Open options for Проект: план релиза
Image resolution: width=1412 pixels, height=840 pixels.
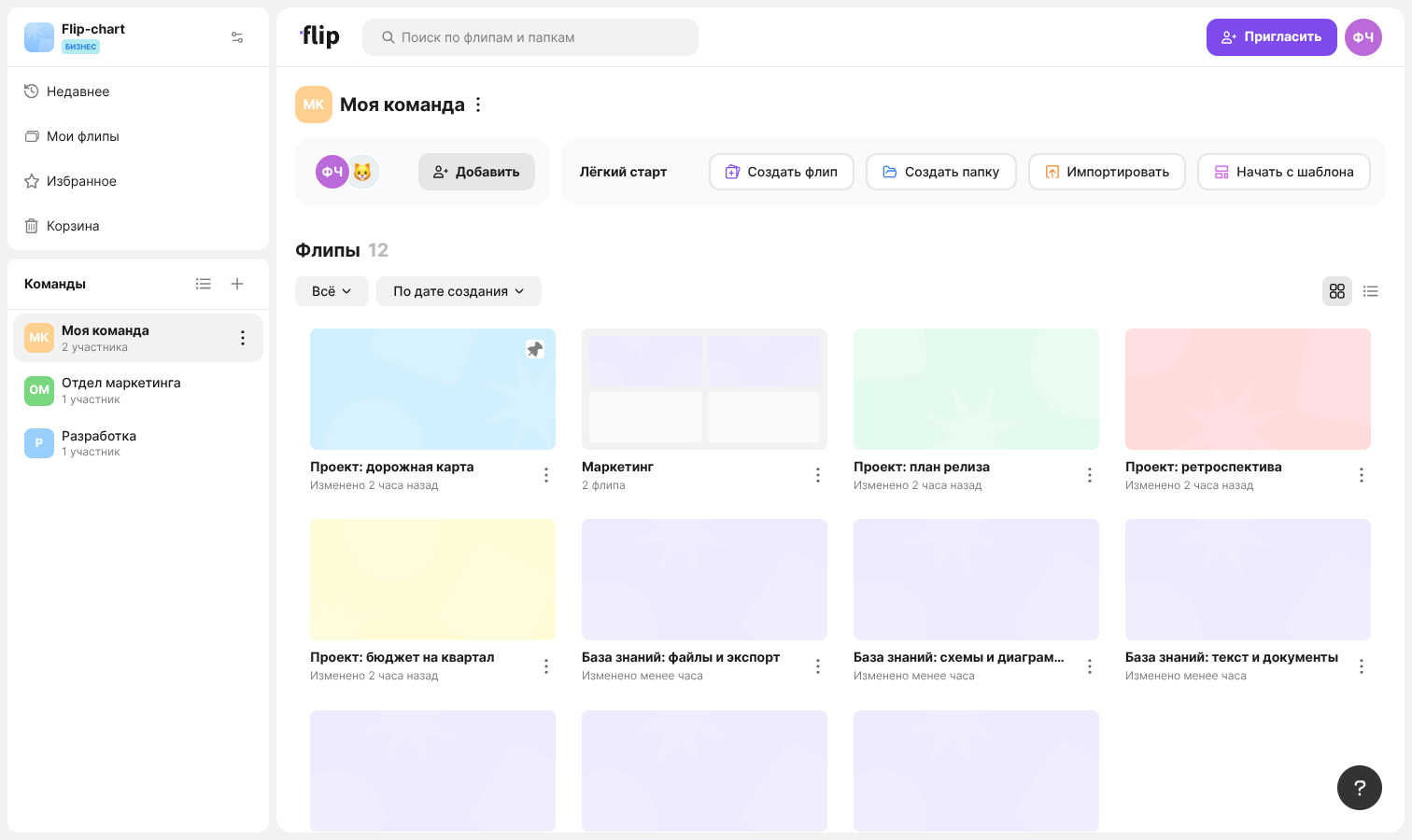(1090, 475)
